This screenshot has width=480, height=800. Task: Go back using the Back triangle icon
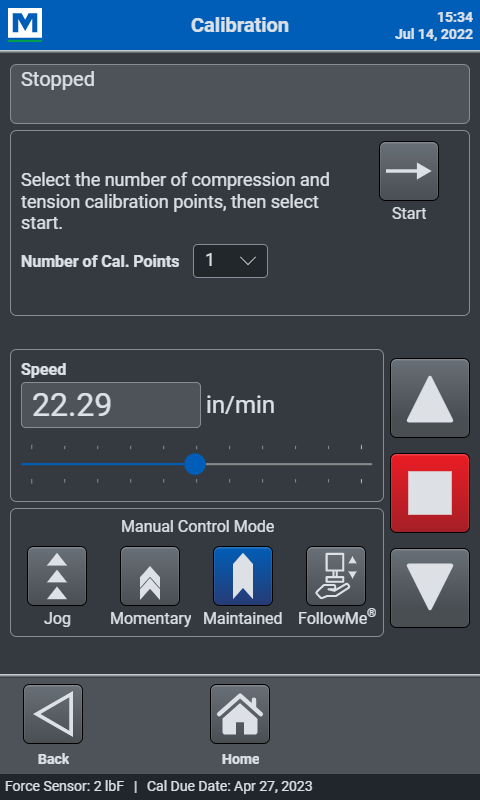(x=53, y=714)
